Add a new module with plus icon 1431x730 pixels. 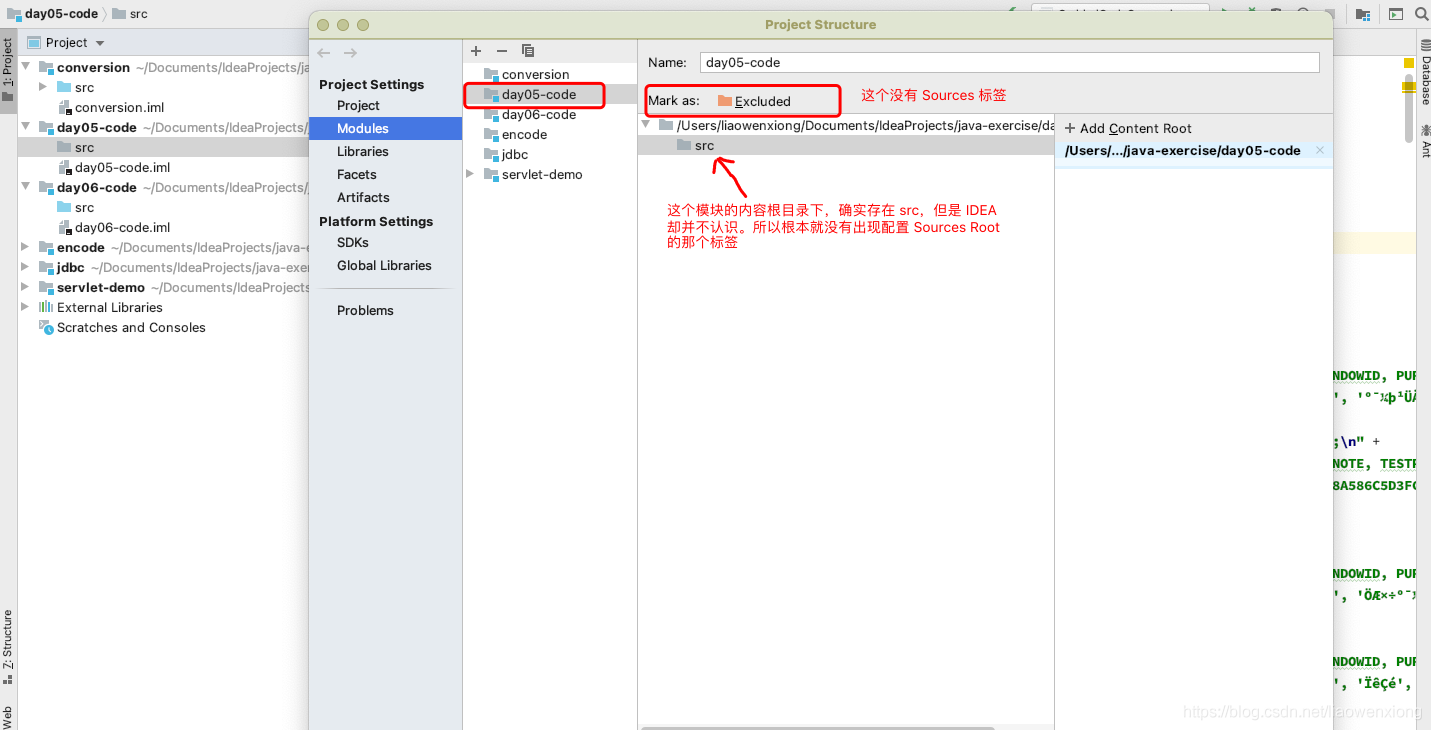(x=476, y=51)
